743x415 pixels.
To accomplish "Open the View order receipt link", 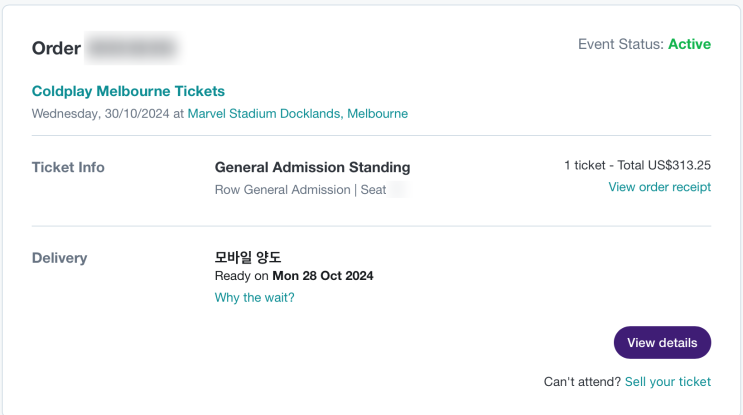I will click(x=659, y=187).
